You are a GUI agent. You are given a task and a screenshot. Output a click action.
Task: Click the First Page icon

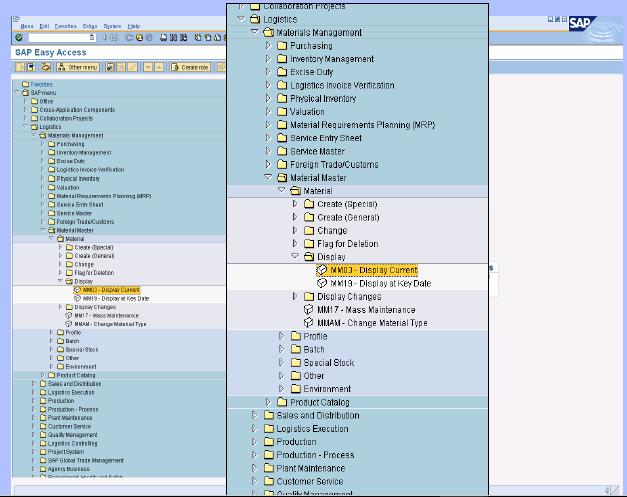198,38
